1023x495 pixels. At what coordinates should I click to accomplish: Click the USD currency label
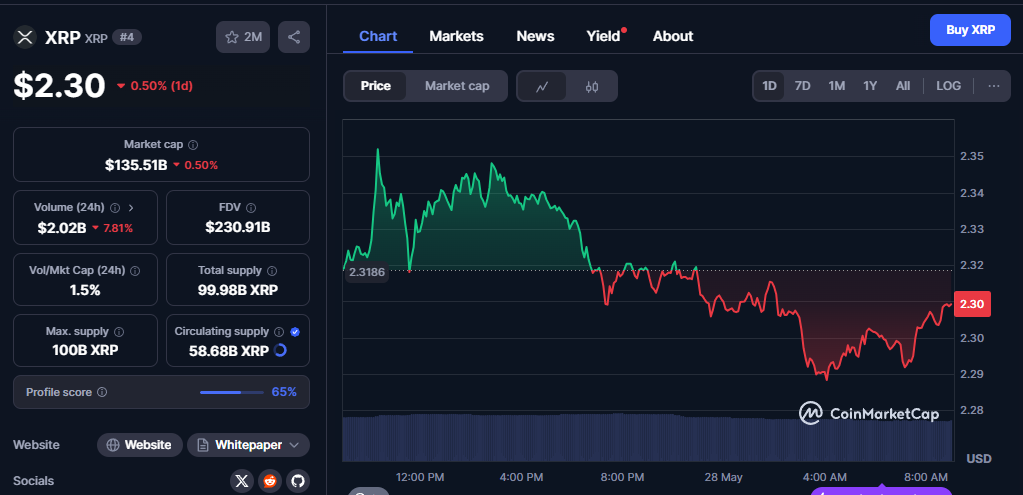click(979, 458)
